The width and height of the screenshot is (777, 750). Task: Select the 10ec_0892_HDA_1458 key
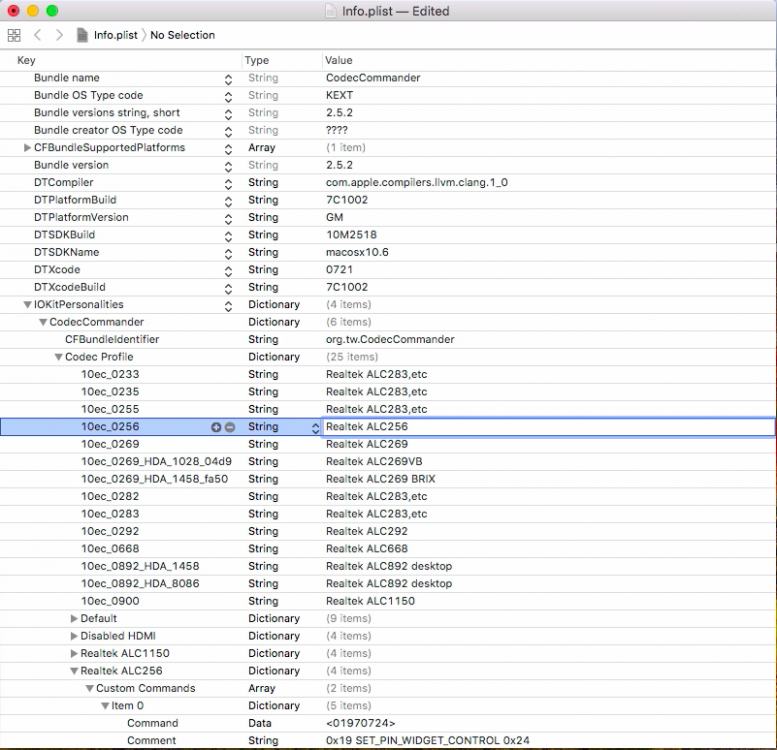[x=140, y=566]
